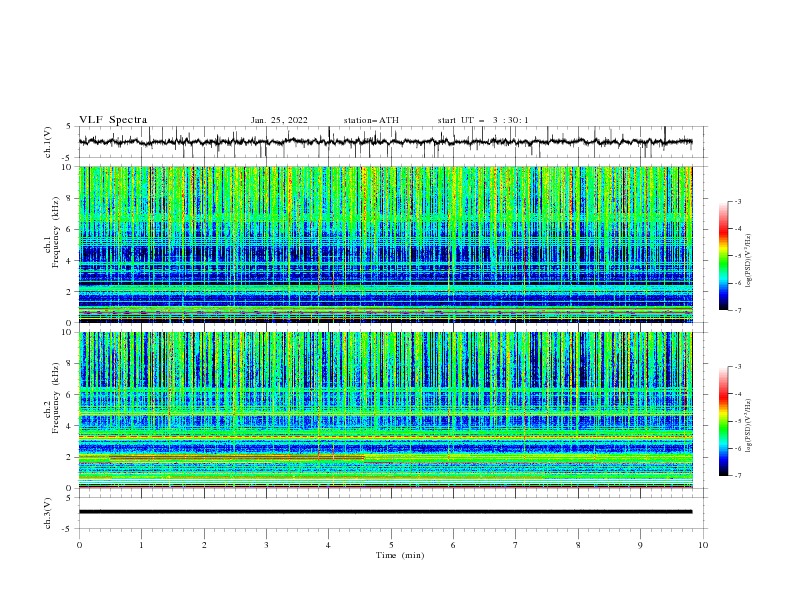Click the 'station=ATH' label
Image resolution: width=792 pixels, height=612 pixels.
[371, 120]
